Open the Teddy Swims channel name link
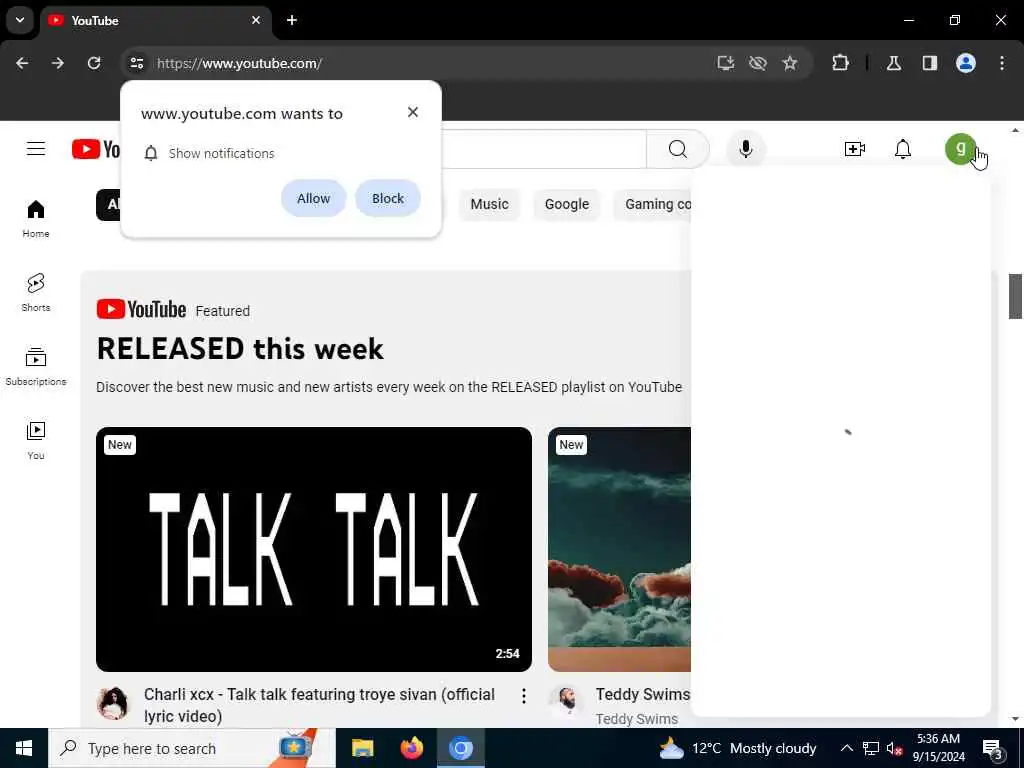The image size is (1024, 768). pos(637,719)
